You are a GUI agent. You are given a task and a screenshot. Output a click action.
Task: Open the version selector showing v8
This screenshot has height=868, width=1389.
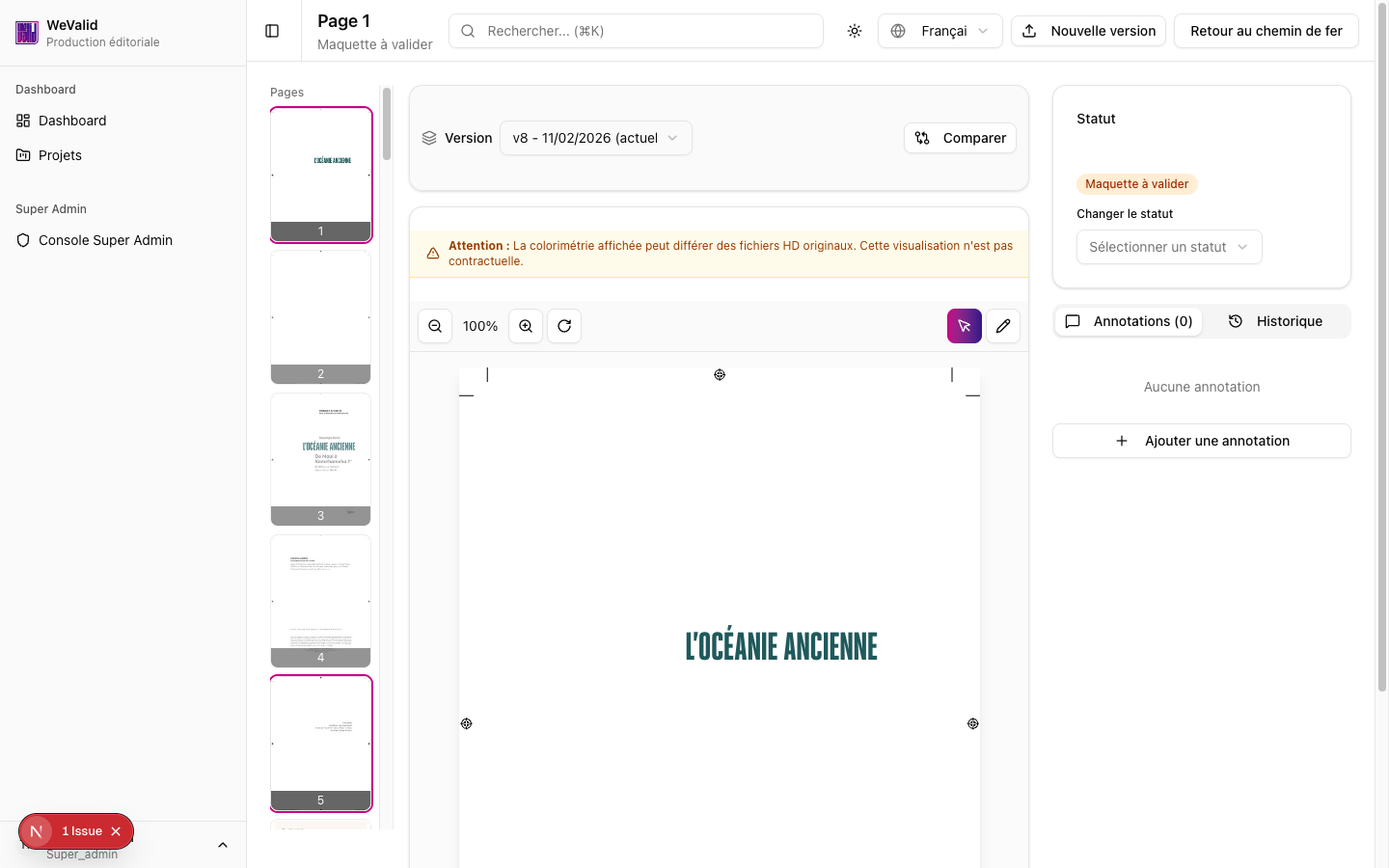coord(595,138)
